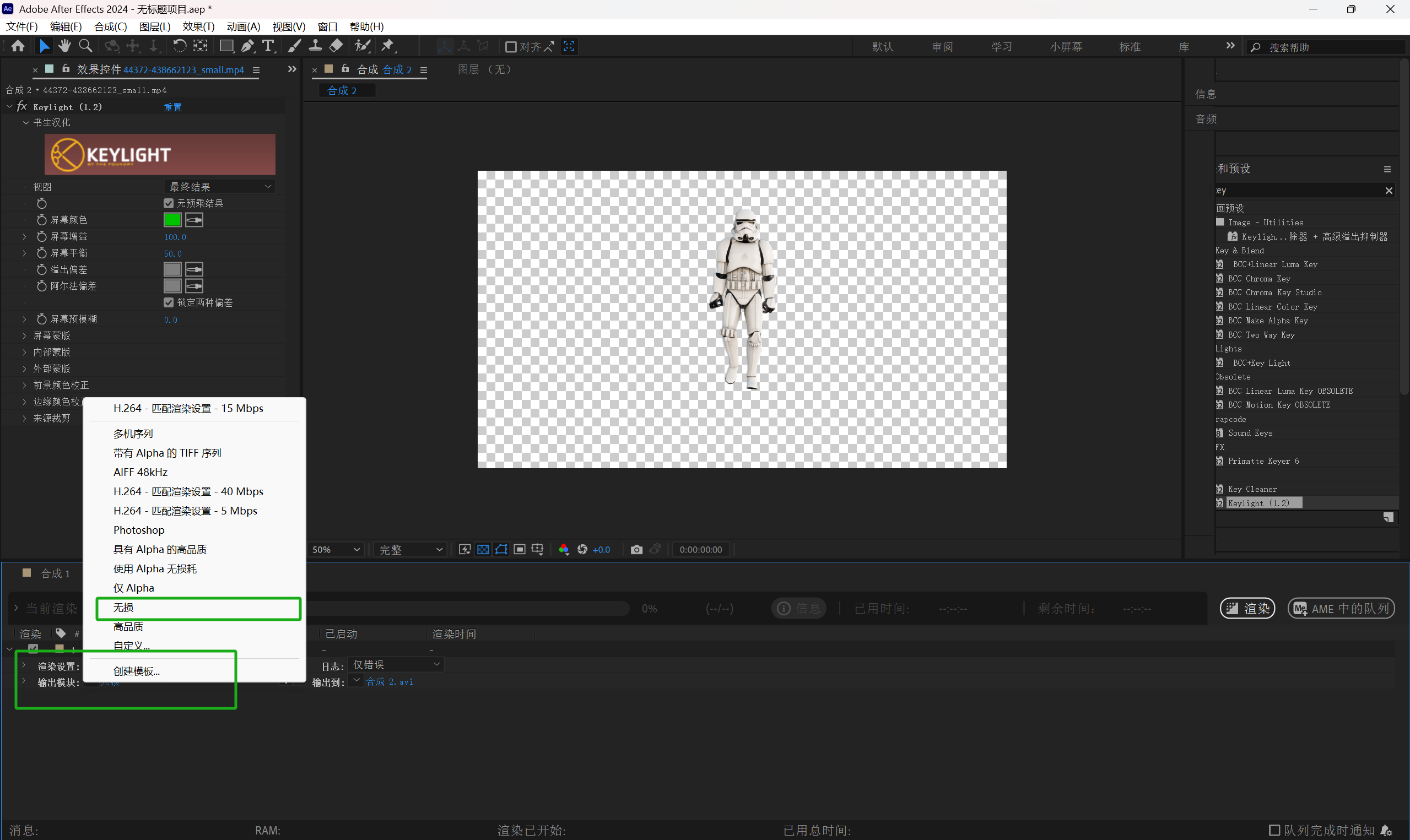Toggle the 对齐 snapping checkbox
The height and width of the screenshot is (840, 1410).
tap(511, 46)
